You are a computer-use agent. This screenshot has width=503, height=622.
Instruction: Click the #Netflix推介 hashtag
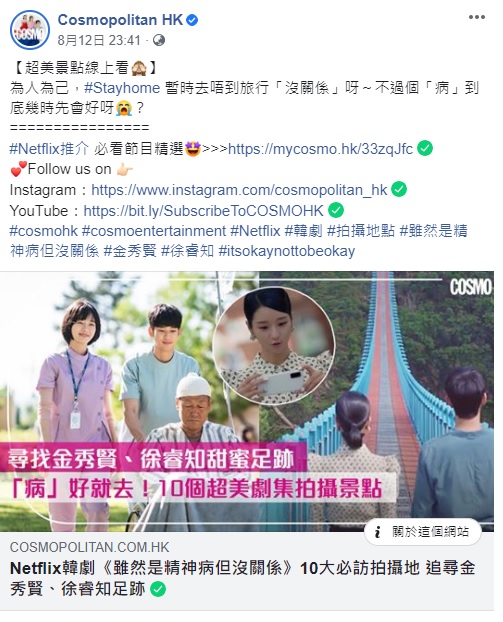point(50,149)
